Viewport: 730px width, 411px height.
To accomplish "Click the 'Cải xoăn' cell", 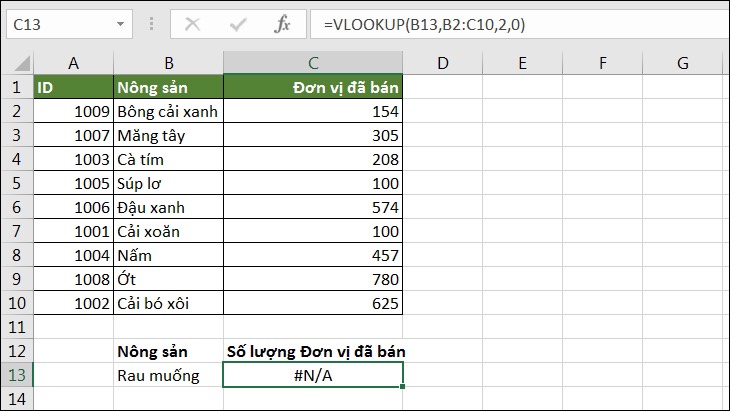I will point(169,231).
